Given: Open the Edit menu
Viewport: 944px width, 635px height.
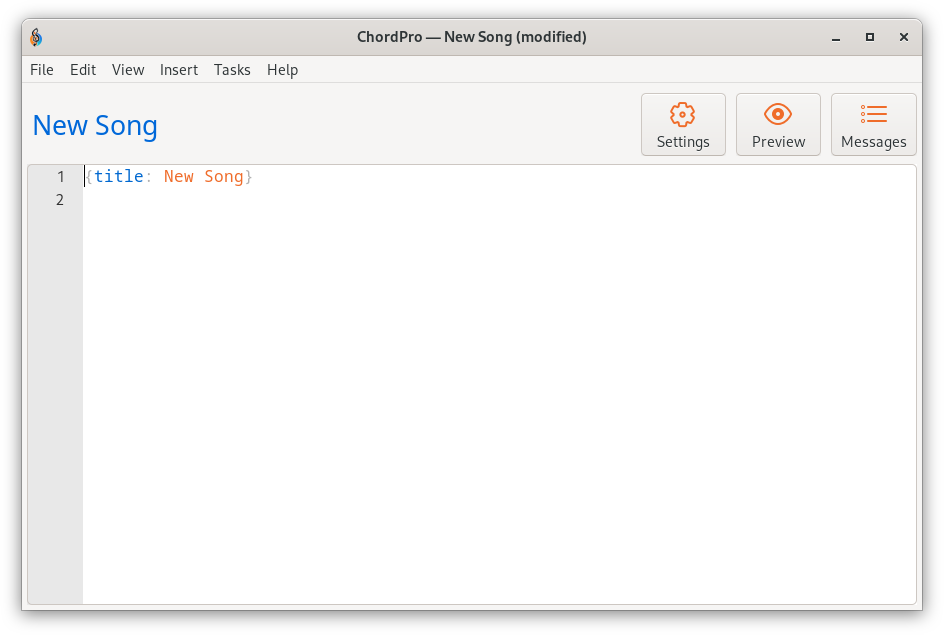Looking at the screenshot, I should coord(82,70).
